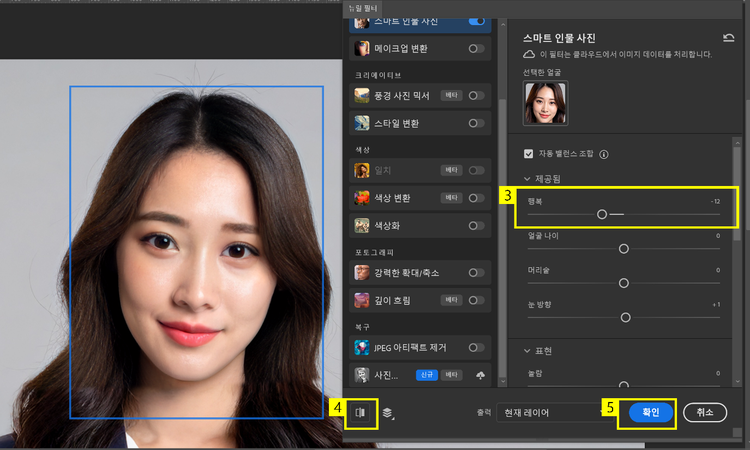Click the 베타 badge on 깊이 흐림

coord(452,300)
